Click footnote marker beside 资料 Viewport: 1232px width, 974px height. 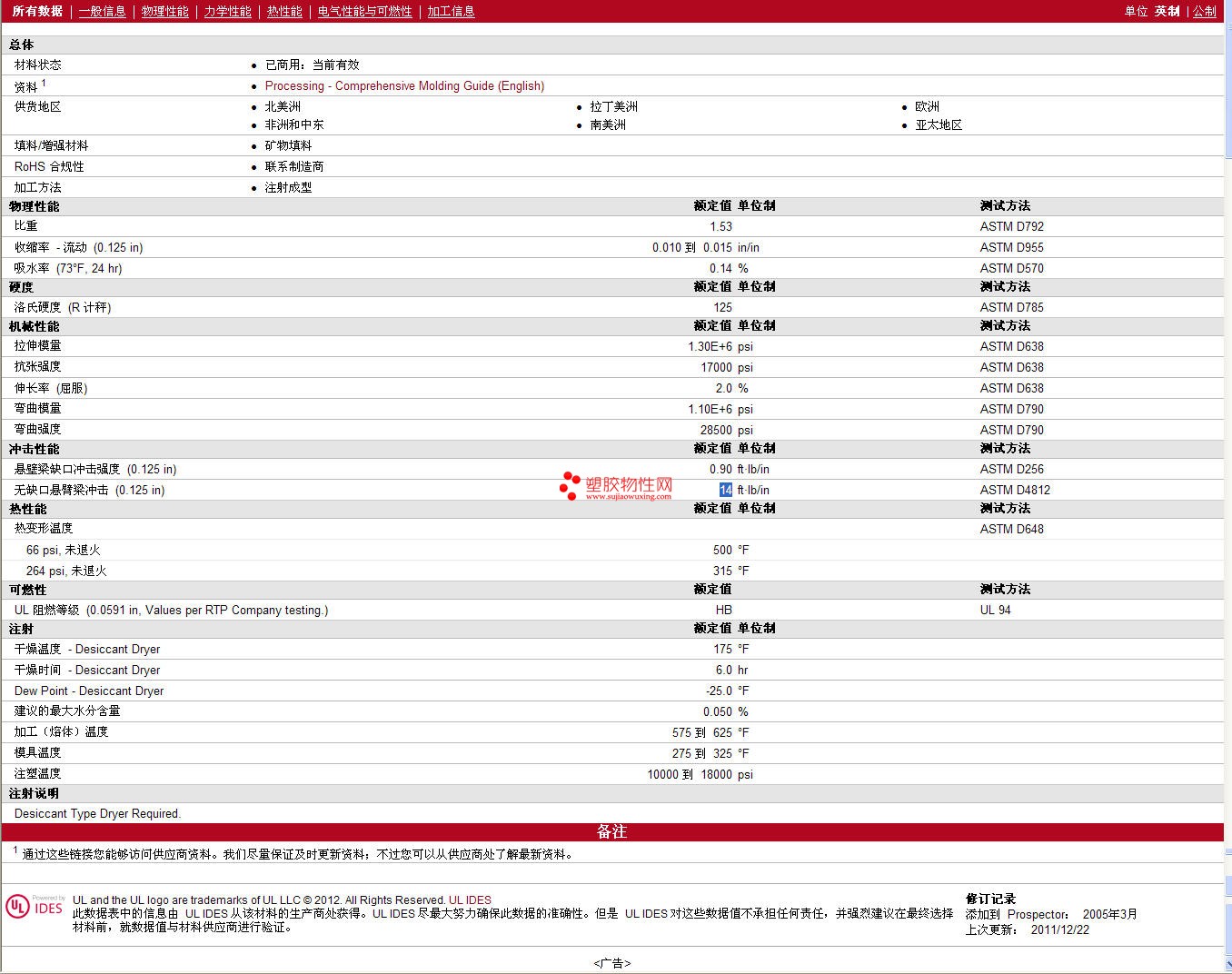pyautogui.click(x=44, y=83)
